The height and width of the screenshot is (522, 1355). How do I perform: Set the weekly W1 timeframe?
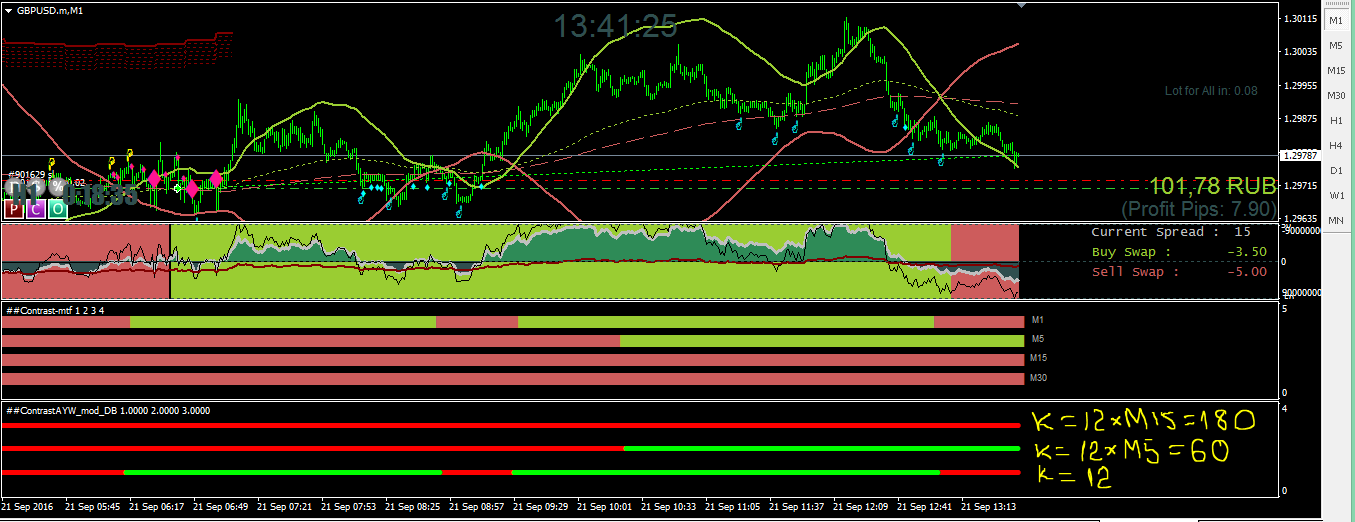(1336, 195)
